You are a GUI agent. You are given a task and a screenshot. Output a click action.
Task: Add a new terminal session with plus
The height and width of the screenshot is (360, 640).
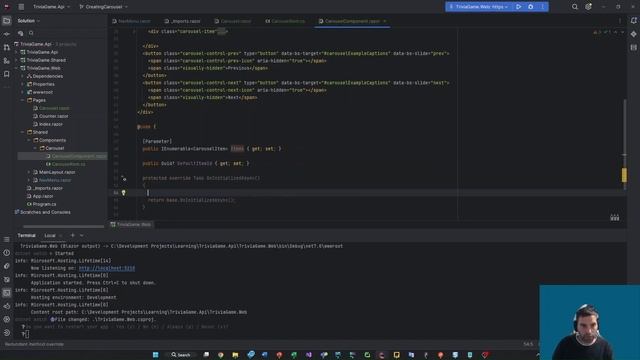(x=72, y=236)
